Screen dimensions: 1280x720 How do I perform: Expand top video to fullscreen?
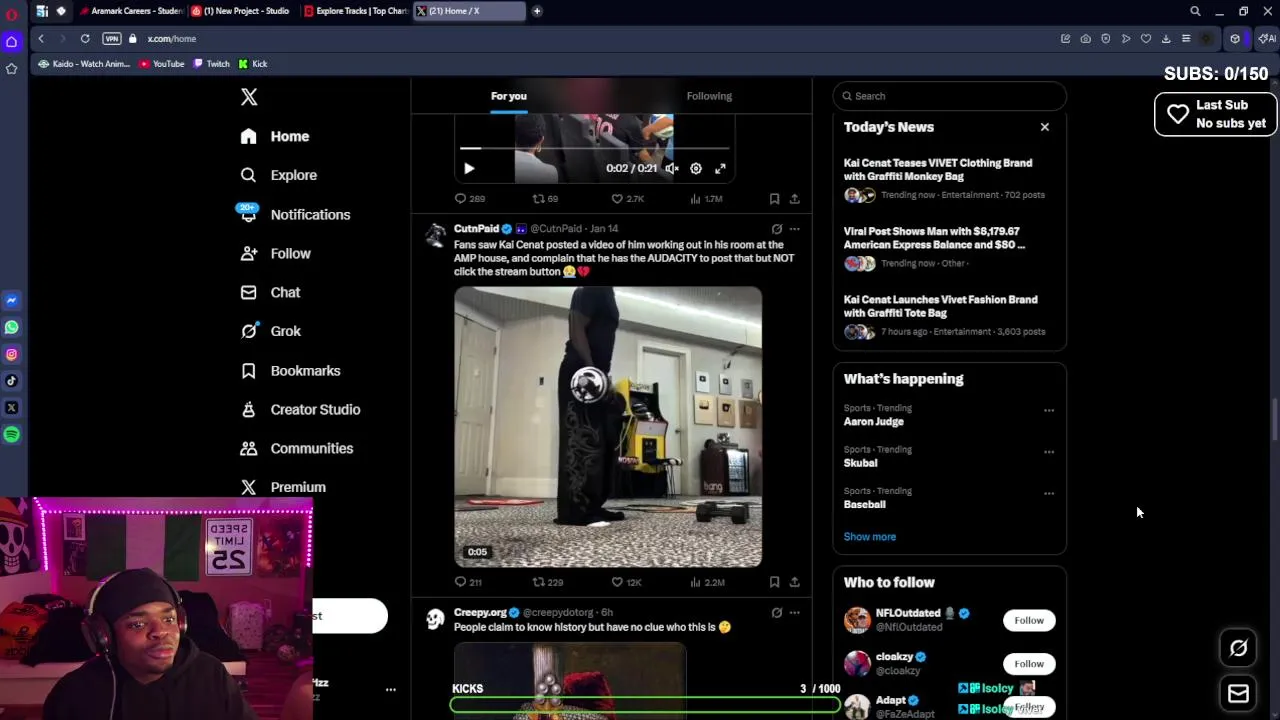(720, 169)
